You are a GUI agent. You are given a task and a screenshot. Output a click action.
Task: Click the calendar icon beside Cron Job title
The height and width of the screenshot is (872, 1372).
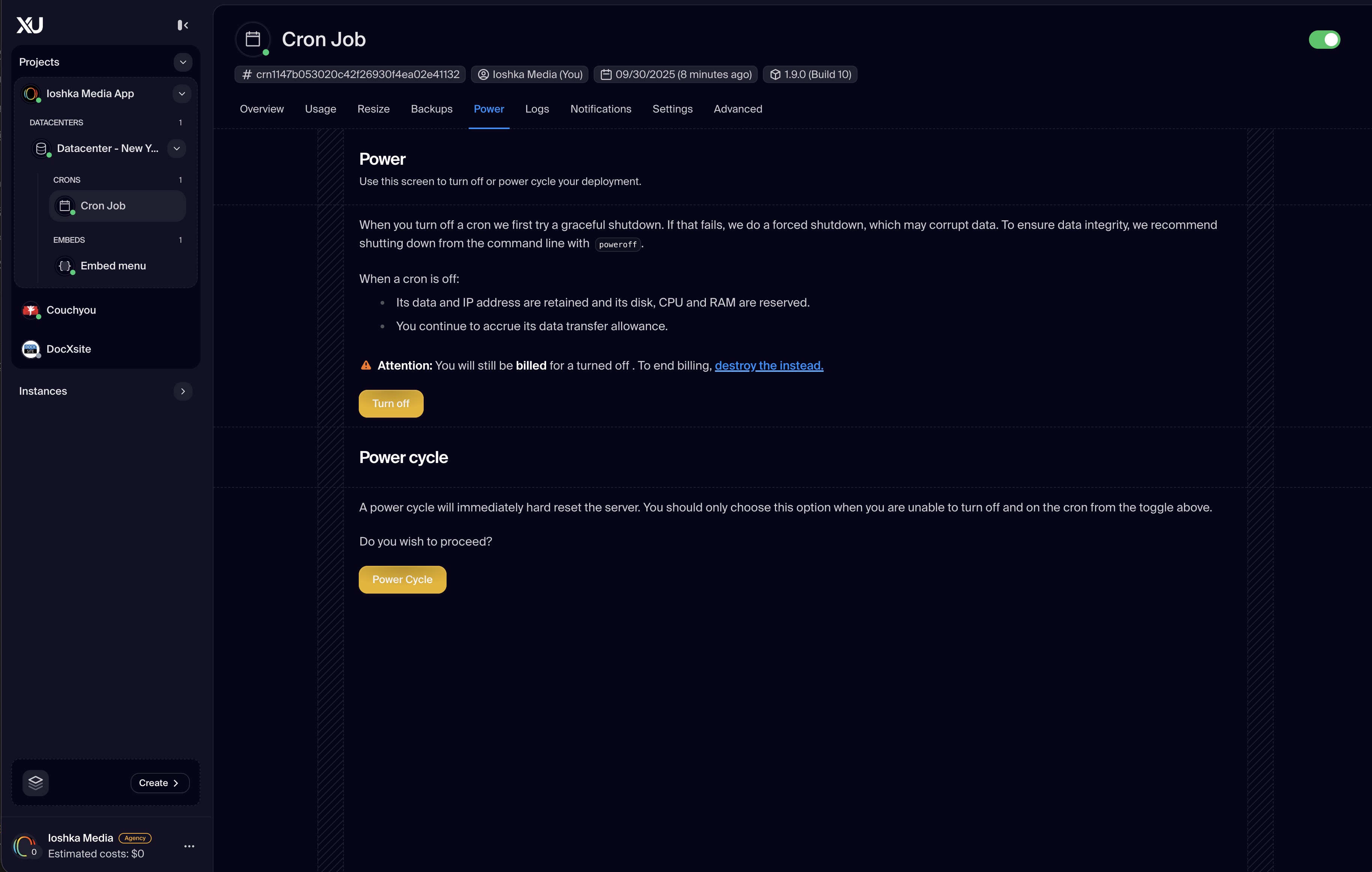[253, 39]
